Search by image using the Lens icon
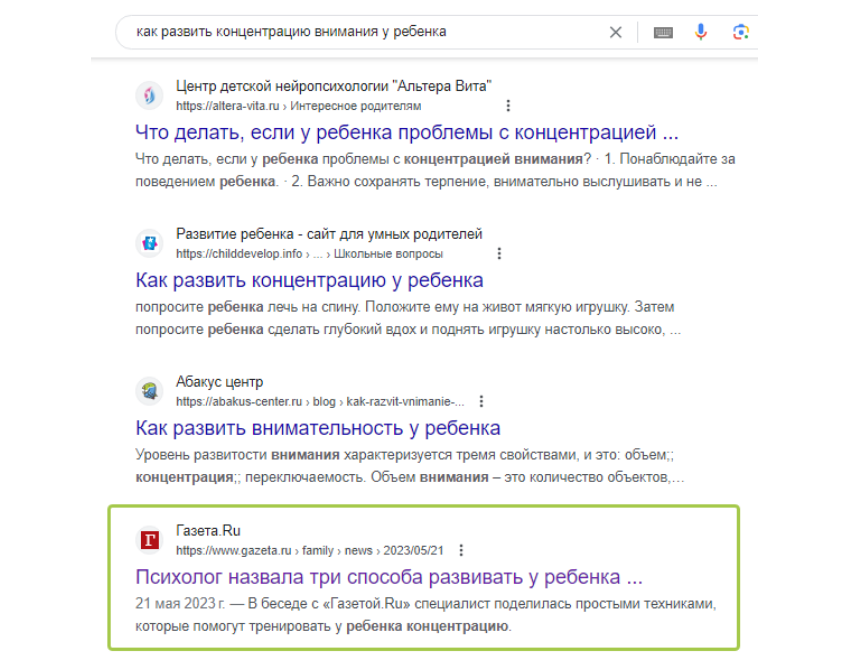This screenshot has height=662, width=842. pos(740,32)
